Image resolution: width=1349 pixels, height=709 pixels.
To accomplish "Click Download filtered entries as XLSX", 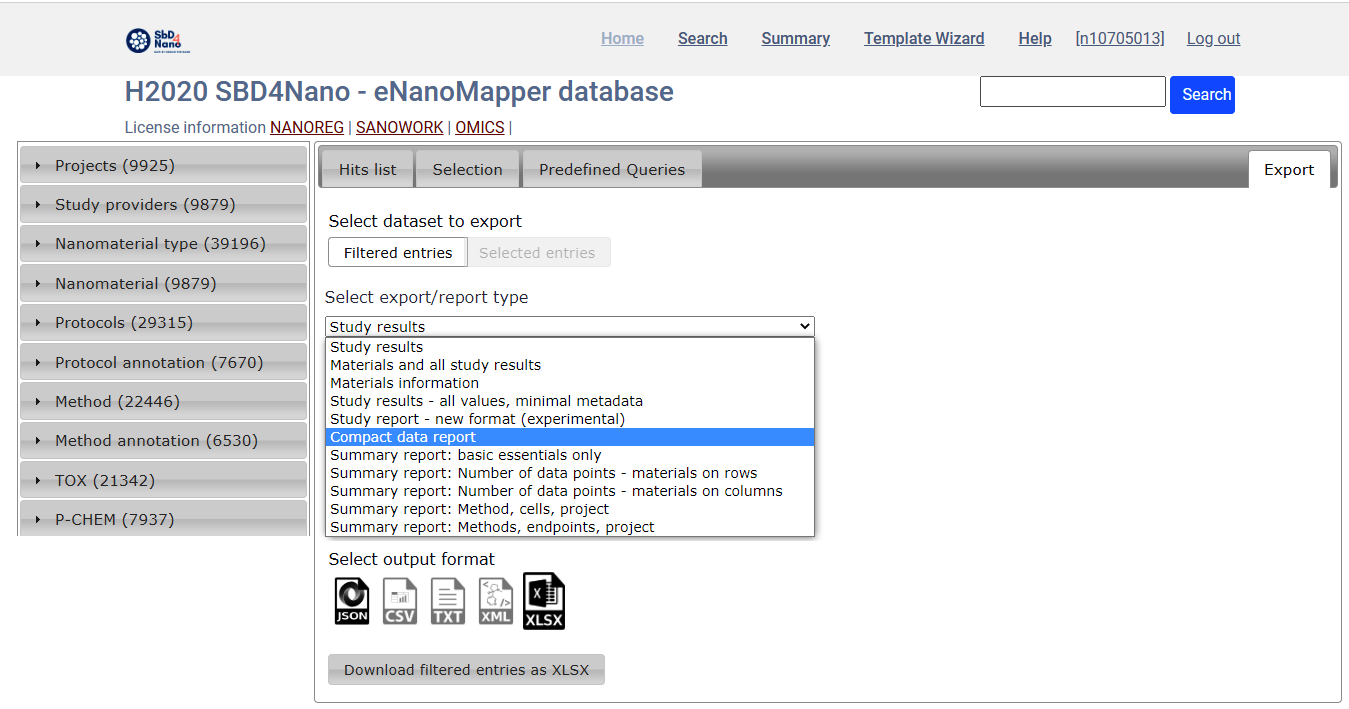I will 466,669.
